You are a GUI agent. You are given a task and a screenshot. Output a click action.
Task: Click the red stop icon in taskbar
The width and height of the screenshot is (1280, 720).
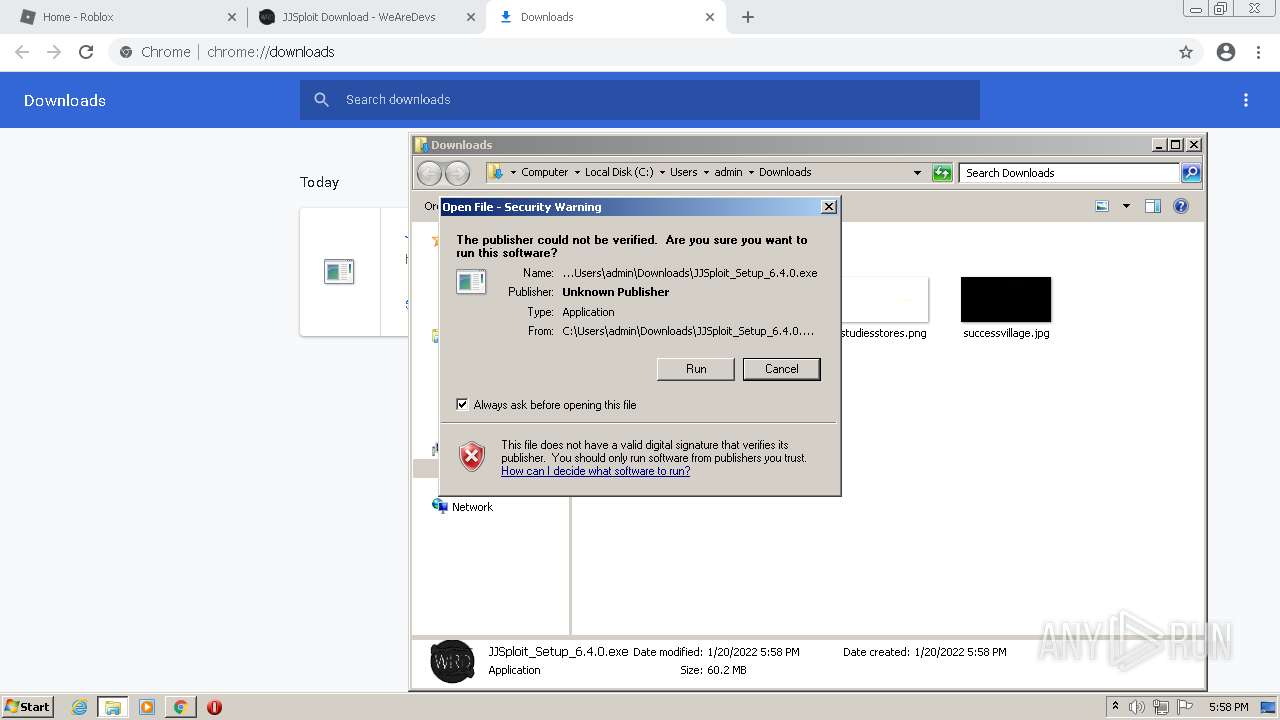pos(214,707)
